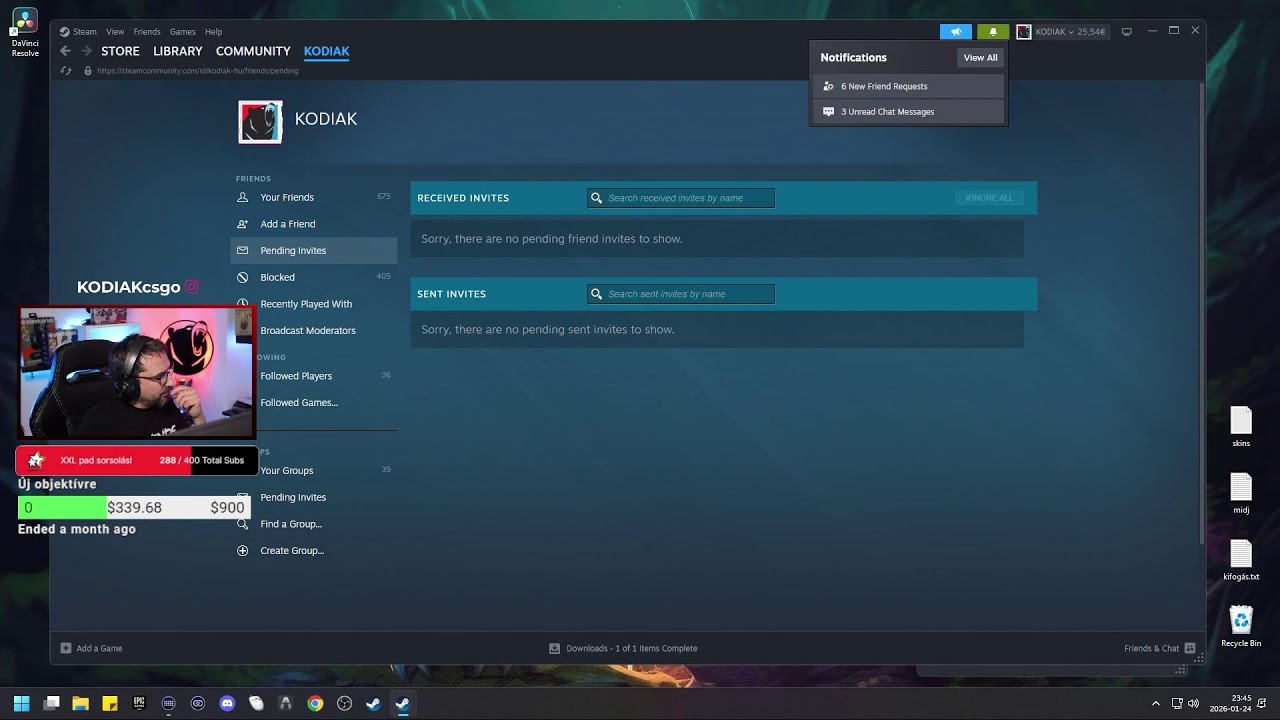
Task: Open the Blocked users list
Action: [278, 277]
